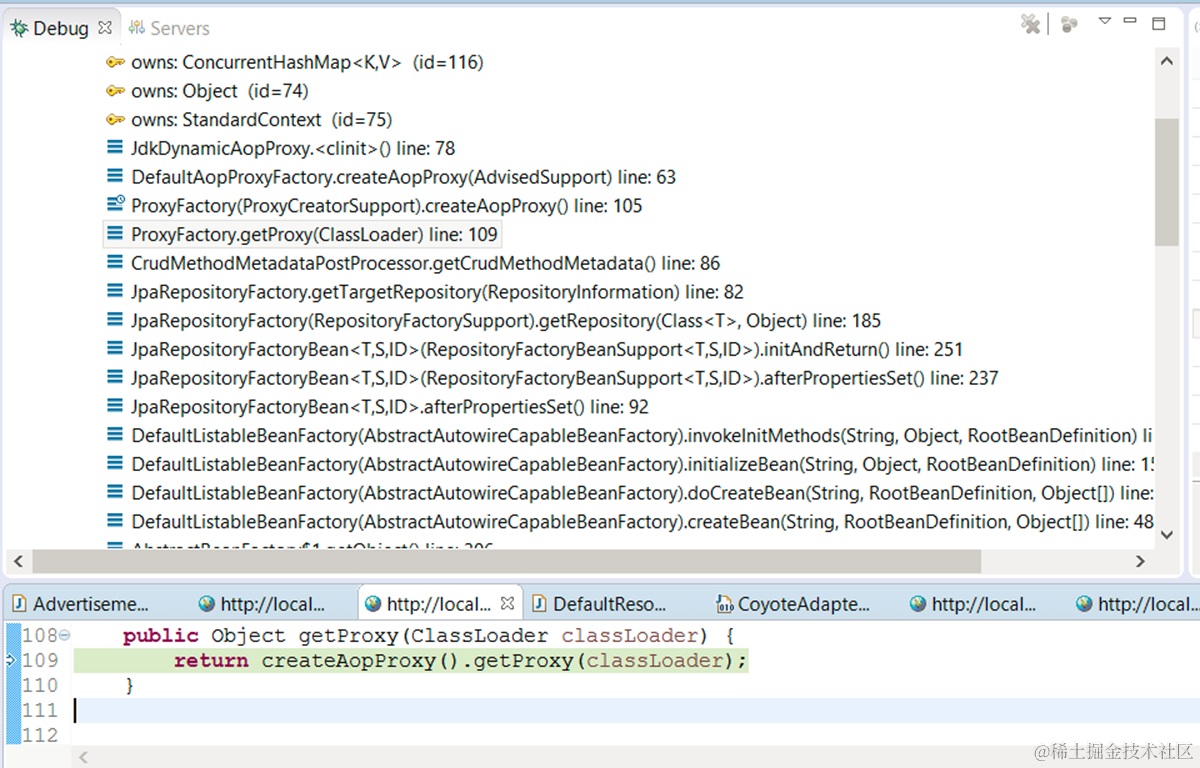Click the Remove All Terminated Launches icon
This screenshot has height=768, width=1200.
1030,24
